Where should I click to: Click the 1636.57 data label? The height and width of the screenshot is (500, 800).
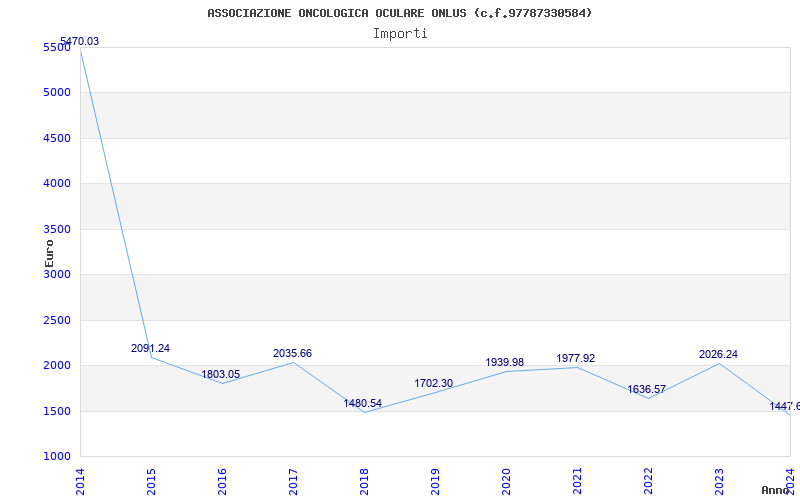tap(646, 390)
